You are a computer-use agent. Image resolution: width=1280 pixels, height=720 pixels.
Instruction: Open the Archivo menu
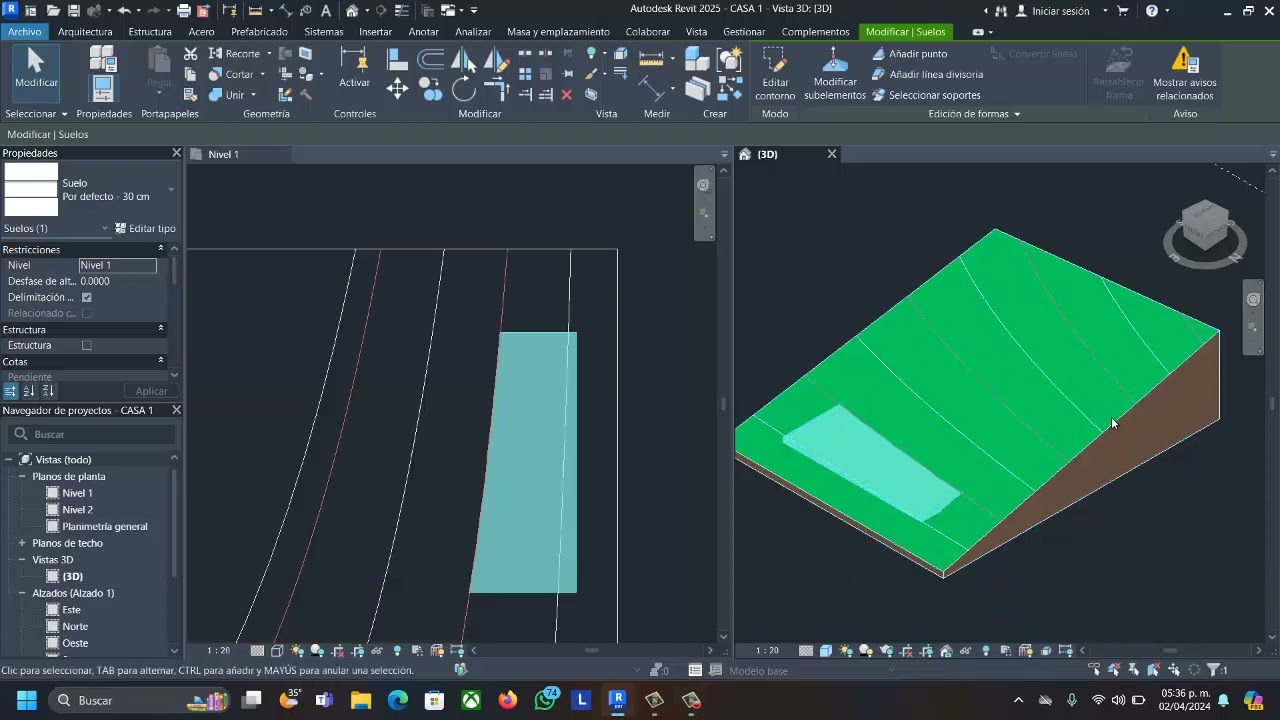tap(24, 32)
